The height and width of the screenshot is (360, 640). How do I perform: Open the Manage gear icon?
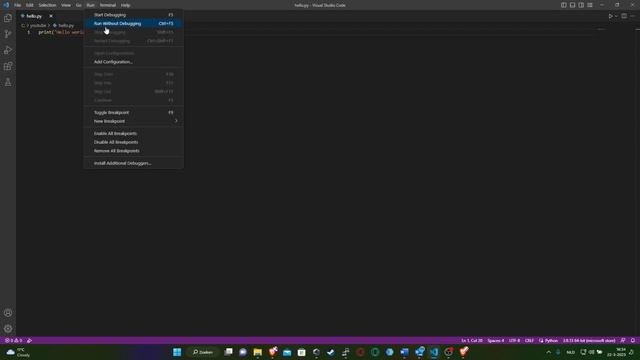click(x=8, y=329)
